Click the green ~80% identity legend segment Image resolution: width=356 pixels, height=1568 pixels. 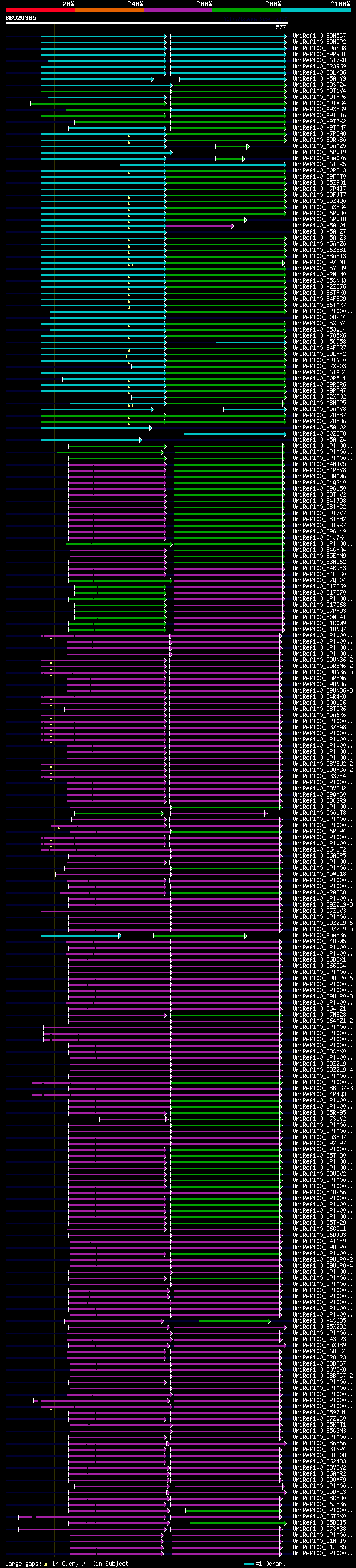(247, 10)
